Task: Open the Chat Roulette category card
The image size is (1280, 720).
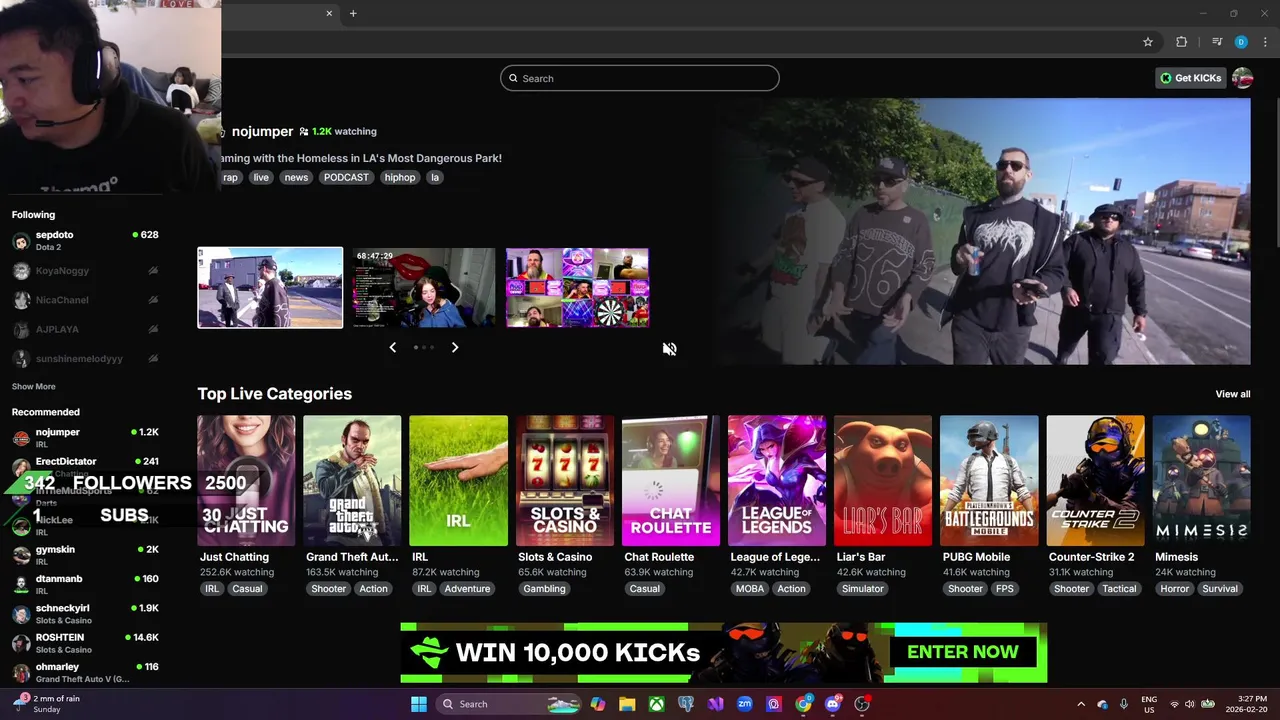Action: pos(671,481)
